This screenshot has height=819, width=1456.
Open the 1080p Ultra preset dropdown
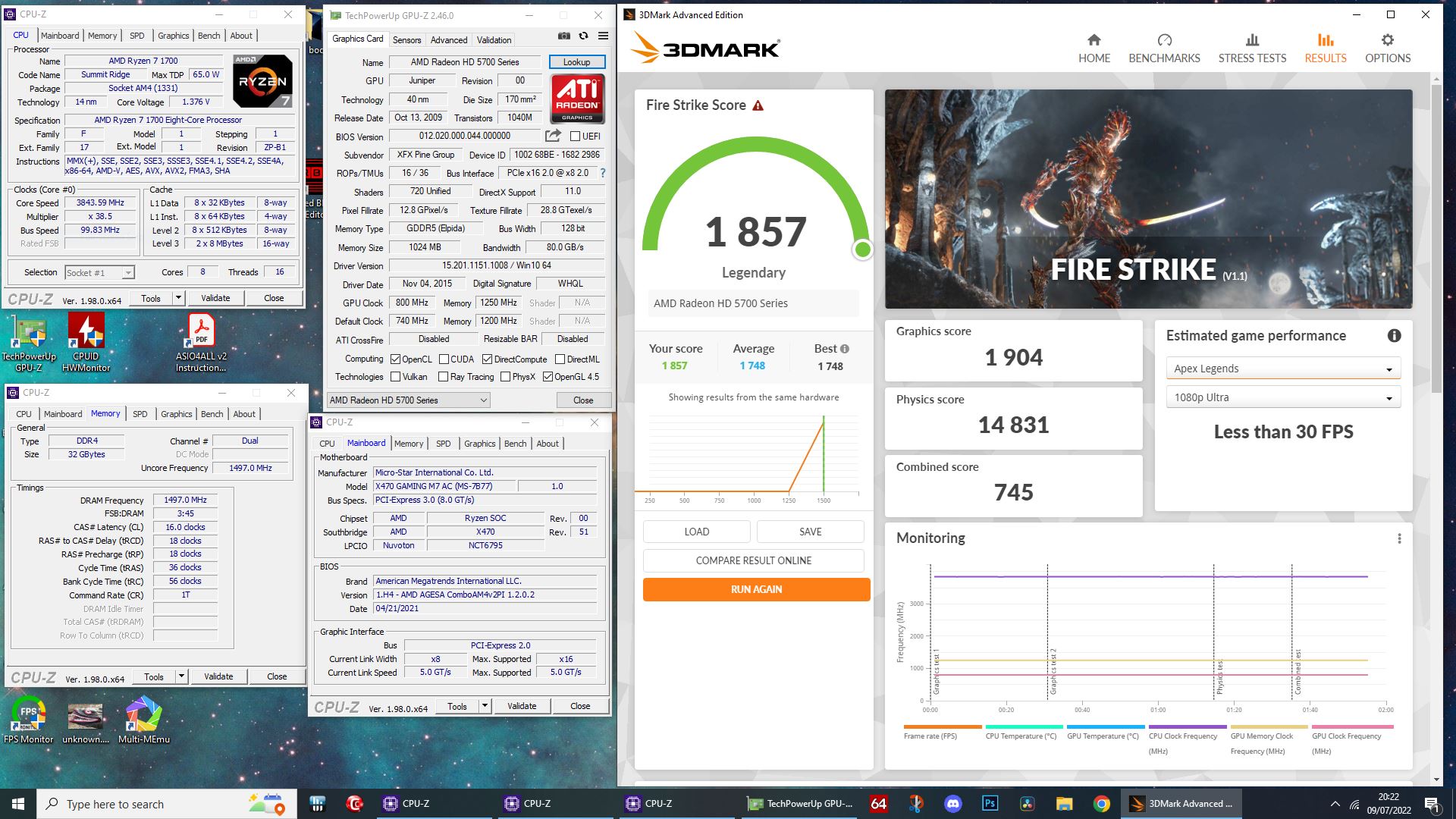point(1283,397)
